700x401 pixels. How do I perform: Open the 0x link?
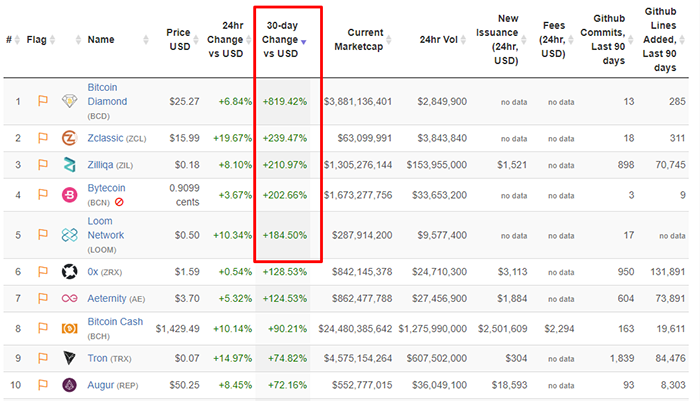92,272
